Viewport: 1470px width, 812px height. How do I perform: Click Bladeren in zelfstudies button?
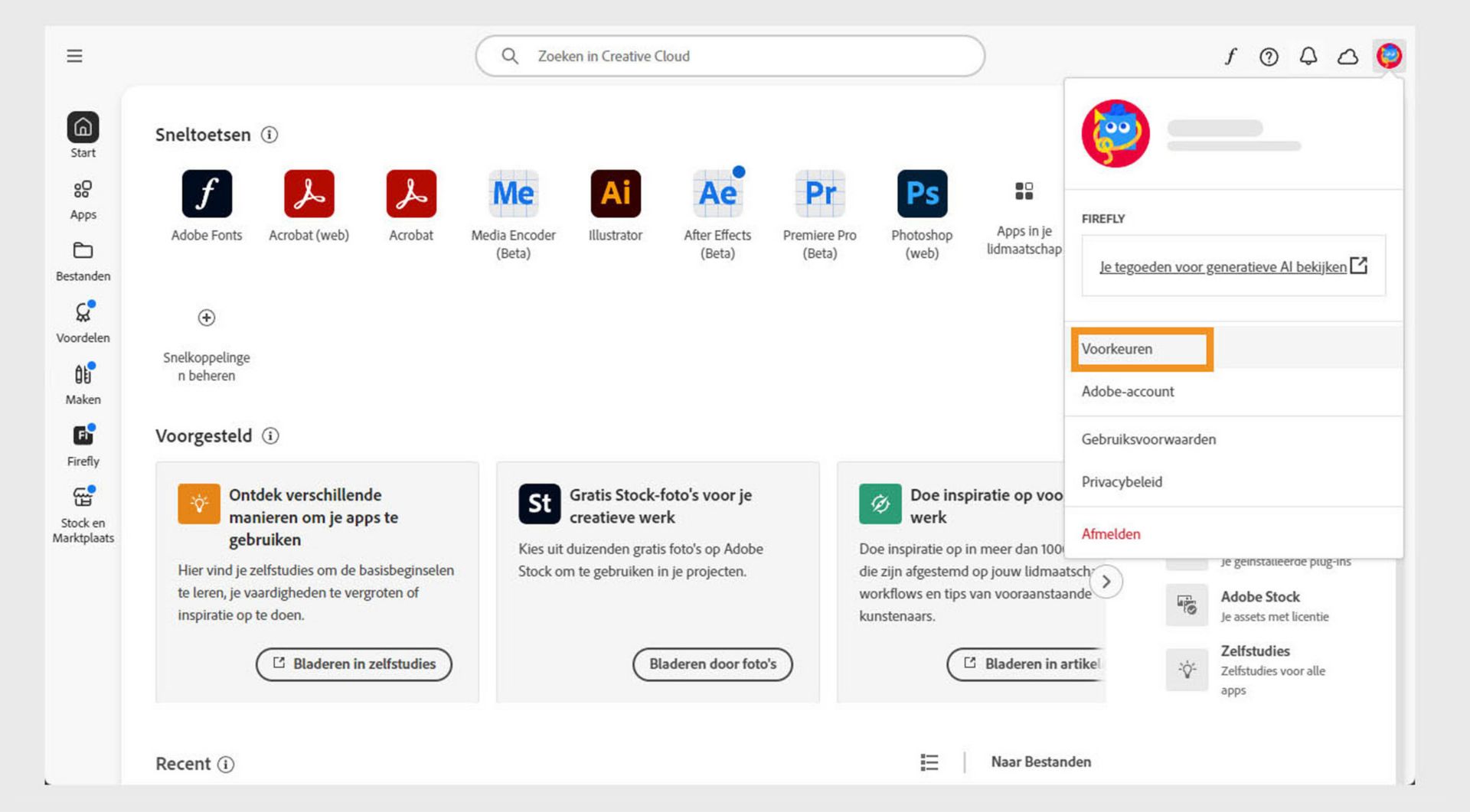click(x=354, y=664)
